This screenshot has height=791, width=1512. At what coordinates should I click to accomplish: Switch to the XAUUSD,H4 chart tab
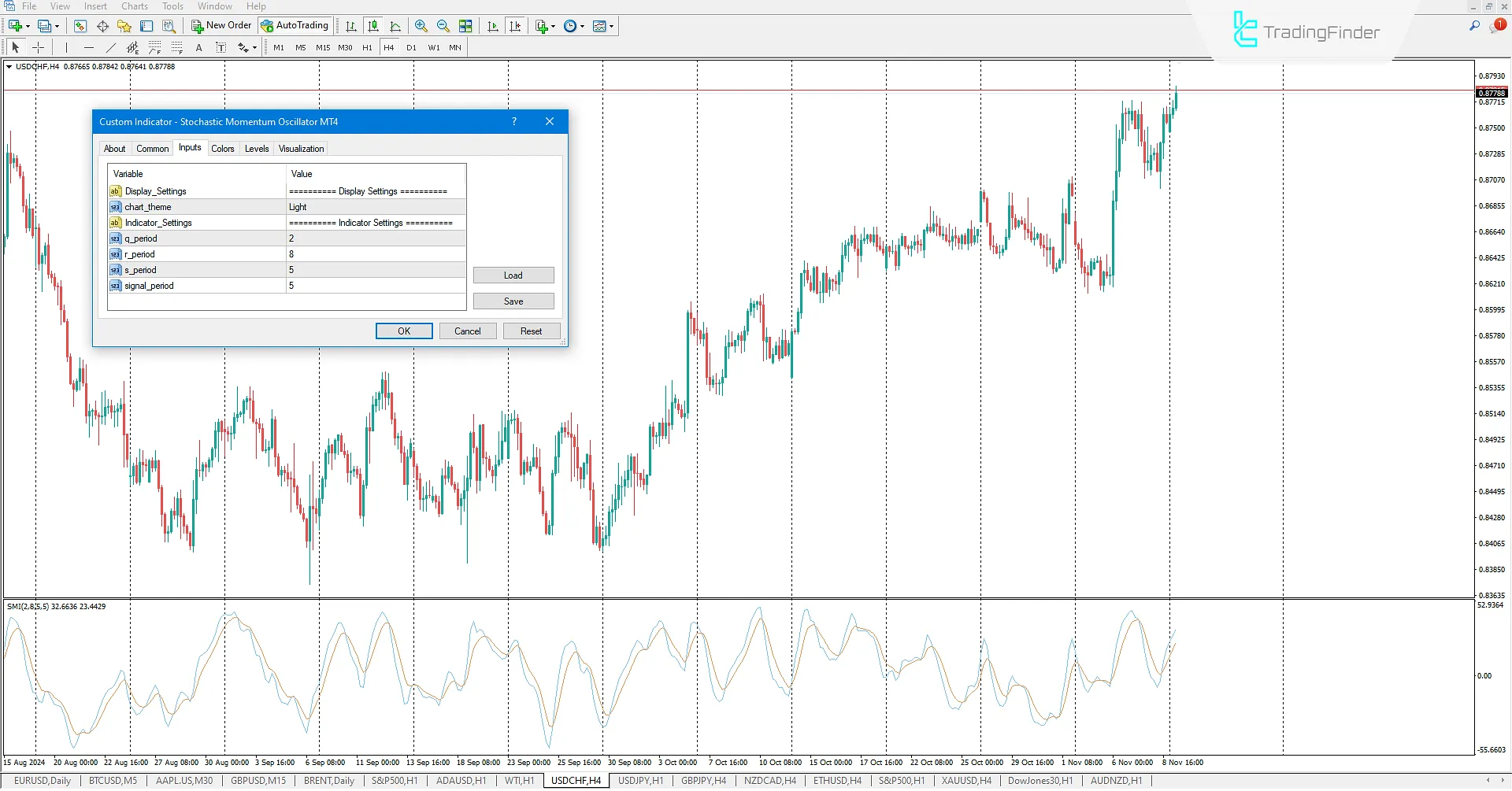tap(965, 780)
